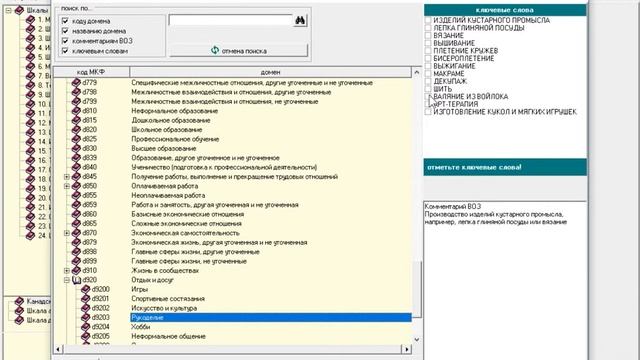Check keyword ИЗГОТОВЛЕНИЕ КУКОЛ И МЯГКИХ ИГРУШЕК
The height and width of the screenshot is (360, 640).
pos(428,112)
